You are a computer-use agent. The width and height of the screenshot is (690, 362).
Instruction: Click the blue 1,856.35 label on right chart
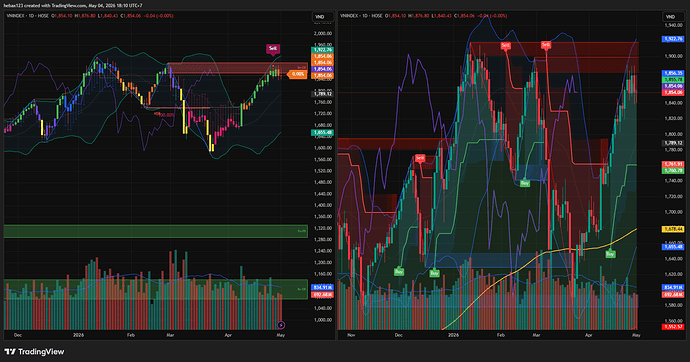673,73
